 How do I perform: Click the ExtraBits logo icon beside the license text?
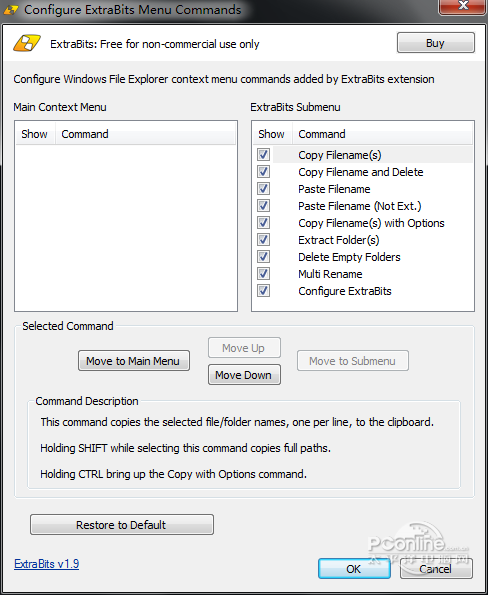click(26, 43)
